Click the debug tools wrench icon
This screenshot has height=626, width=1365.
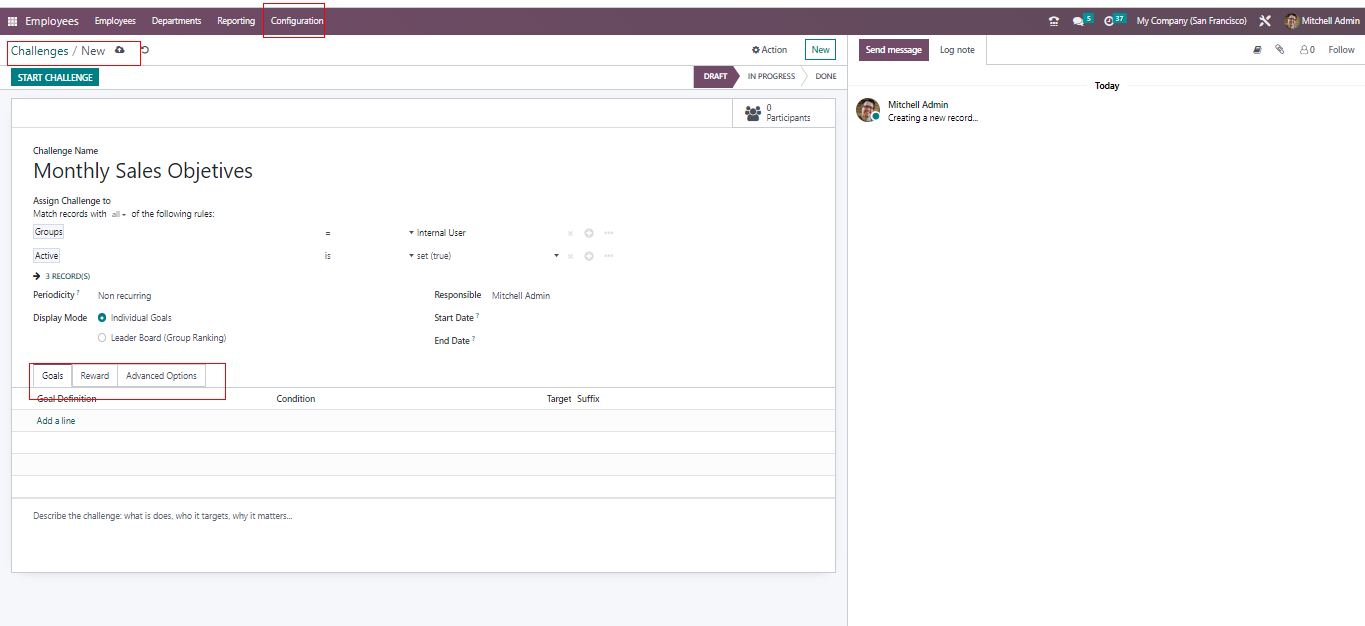click(1265, 21)
